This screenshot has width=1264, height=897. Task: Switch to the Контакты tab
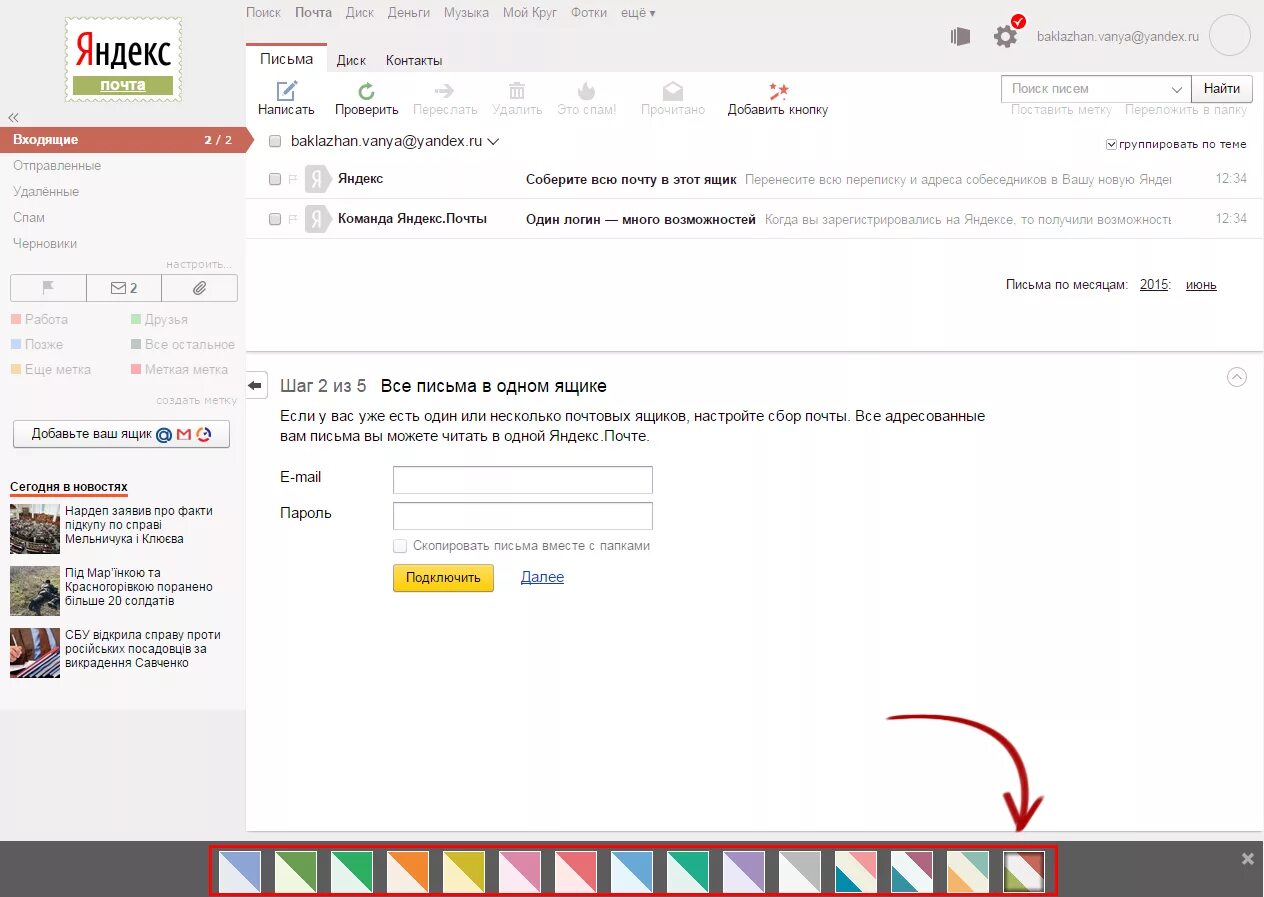coord(414,60)
